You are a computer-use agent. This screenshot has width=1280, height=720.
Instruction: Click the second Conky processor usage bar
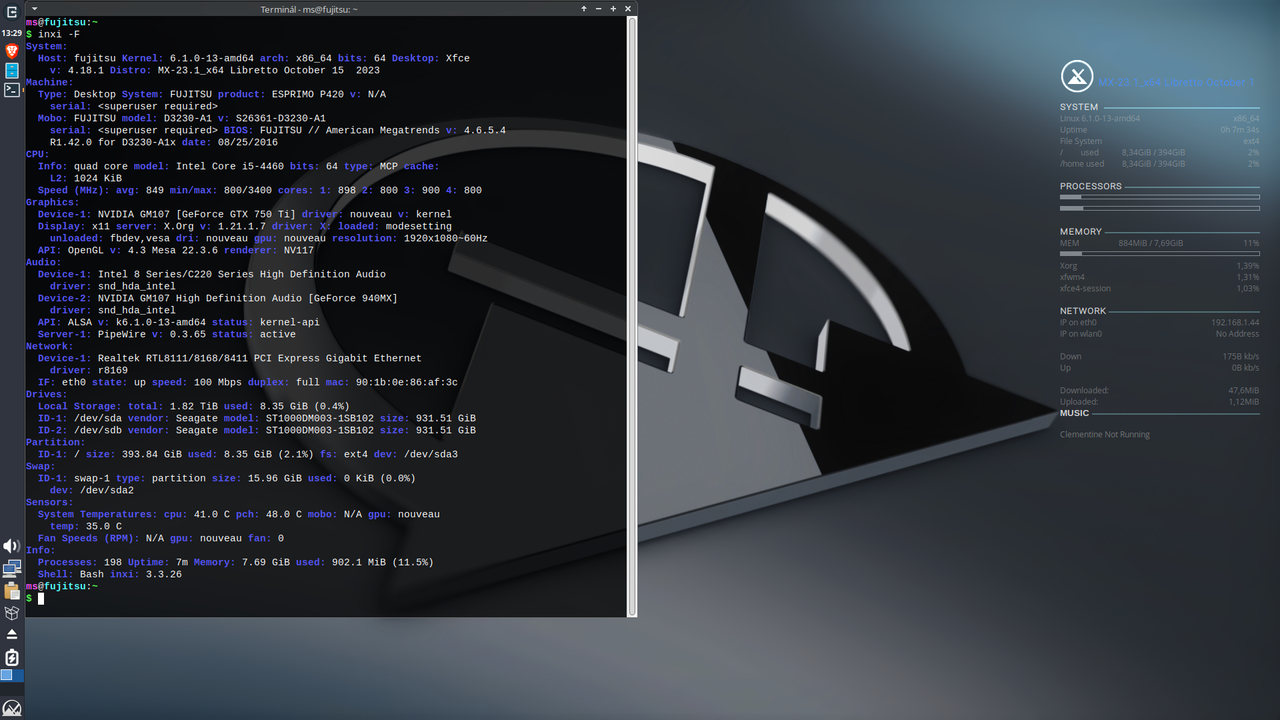[x=1160, y=208]
